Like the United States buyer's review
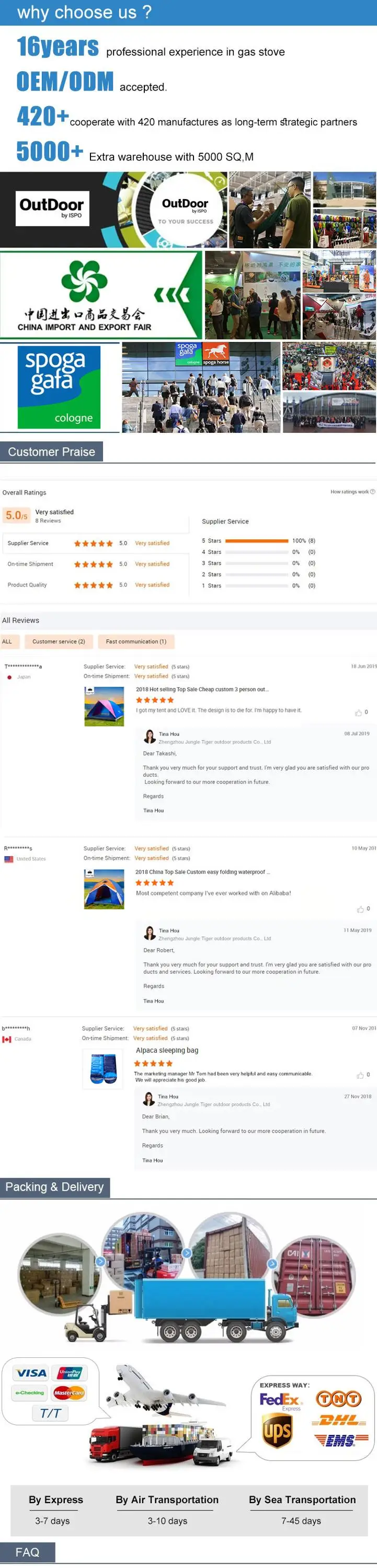Screen dimensions: 377x1568 coord(360,909)
